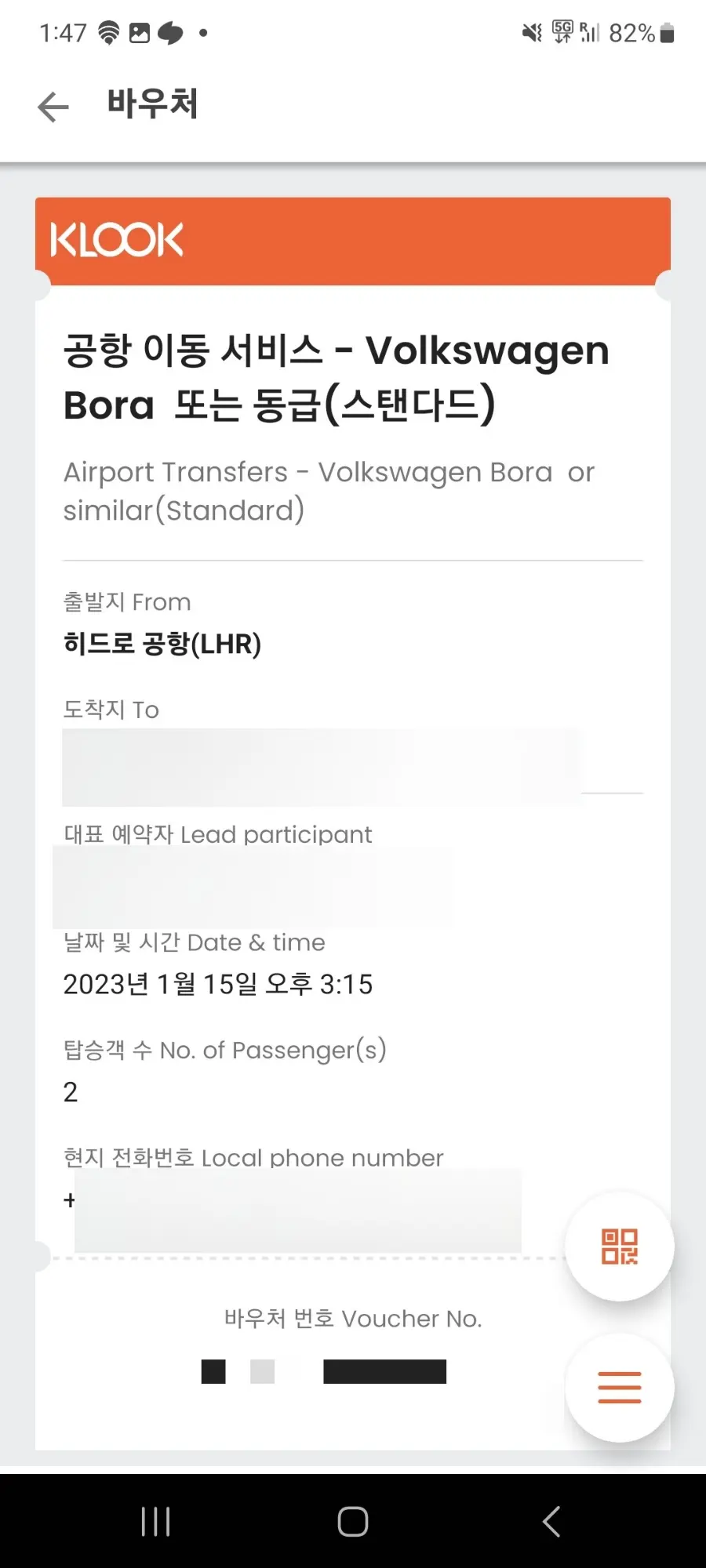Viewport: 706px width, 1568px height.
Task: Tap the Wi-Fi status icon
Action: 109,33
